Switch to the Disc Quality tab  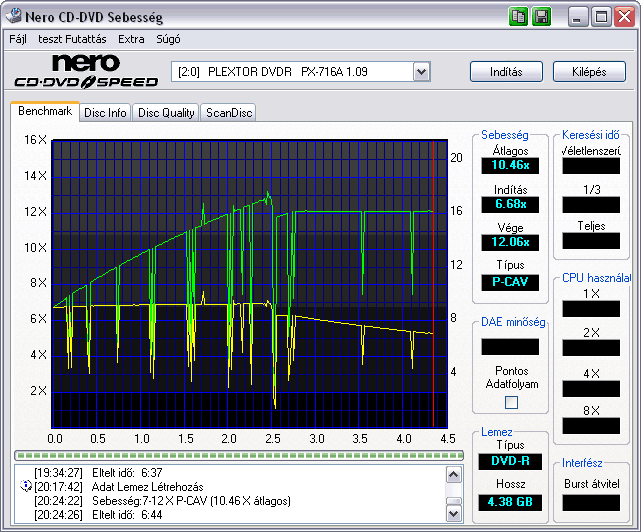coord(166,112)
